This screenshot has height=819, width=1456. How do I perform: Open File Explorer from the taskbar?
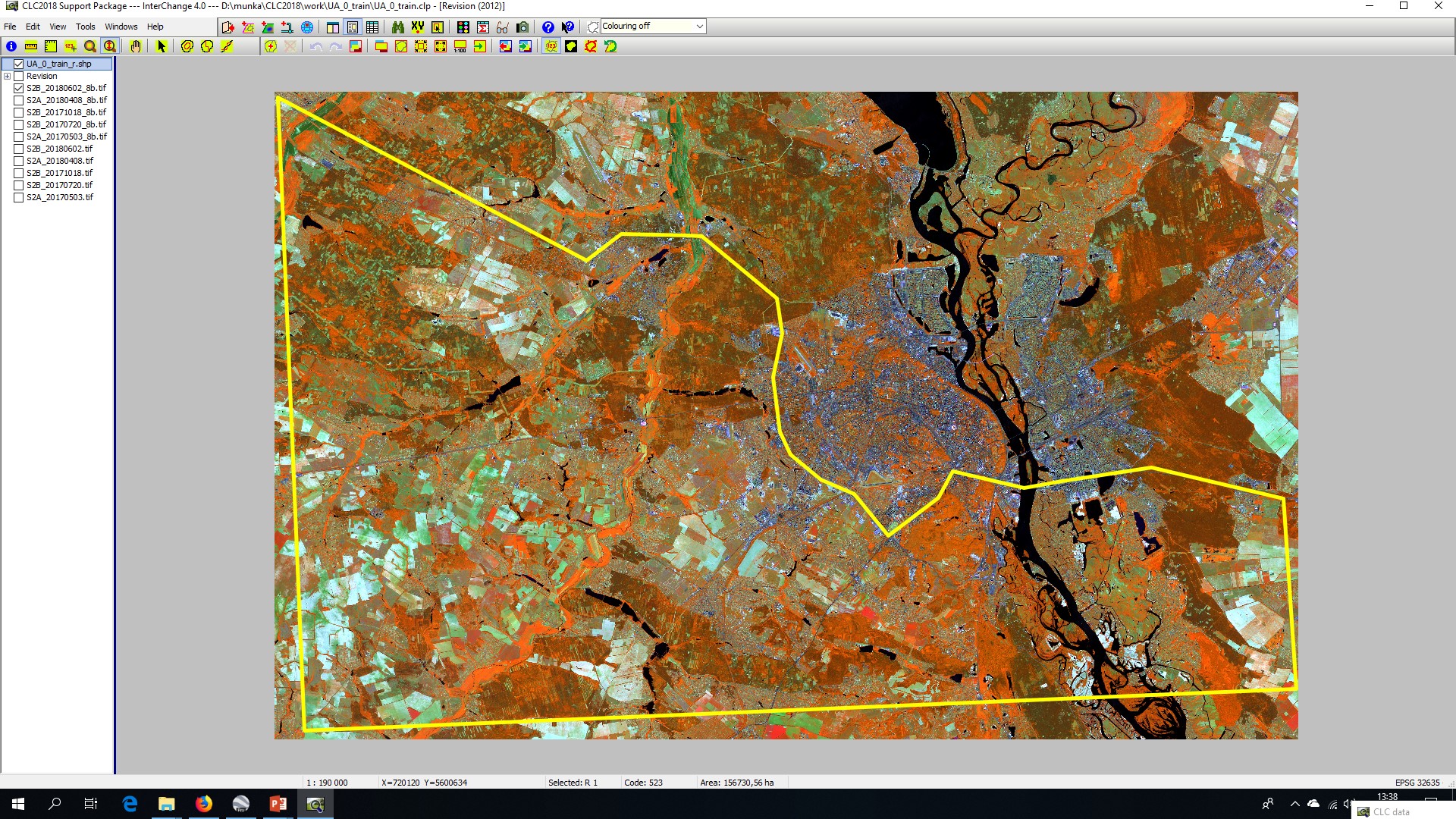[167, 804]
